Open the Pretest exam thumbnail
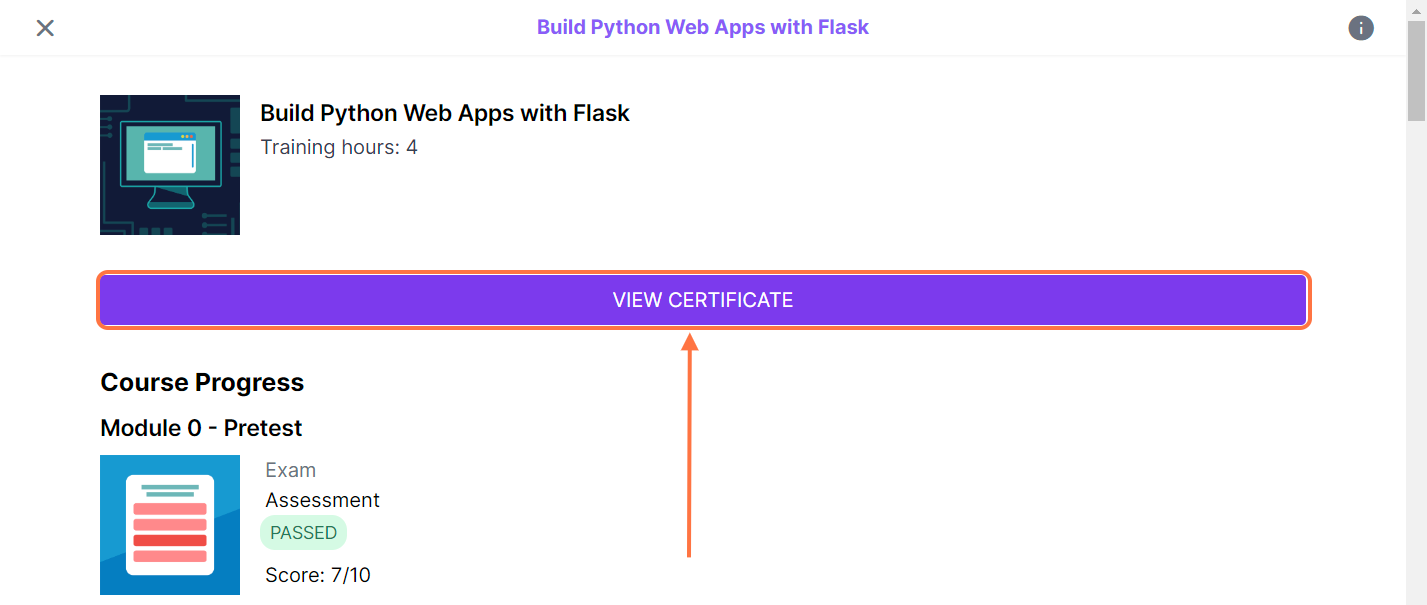This screenshot has width=1427, height=605. click(x=170, y=525)
